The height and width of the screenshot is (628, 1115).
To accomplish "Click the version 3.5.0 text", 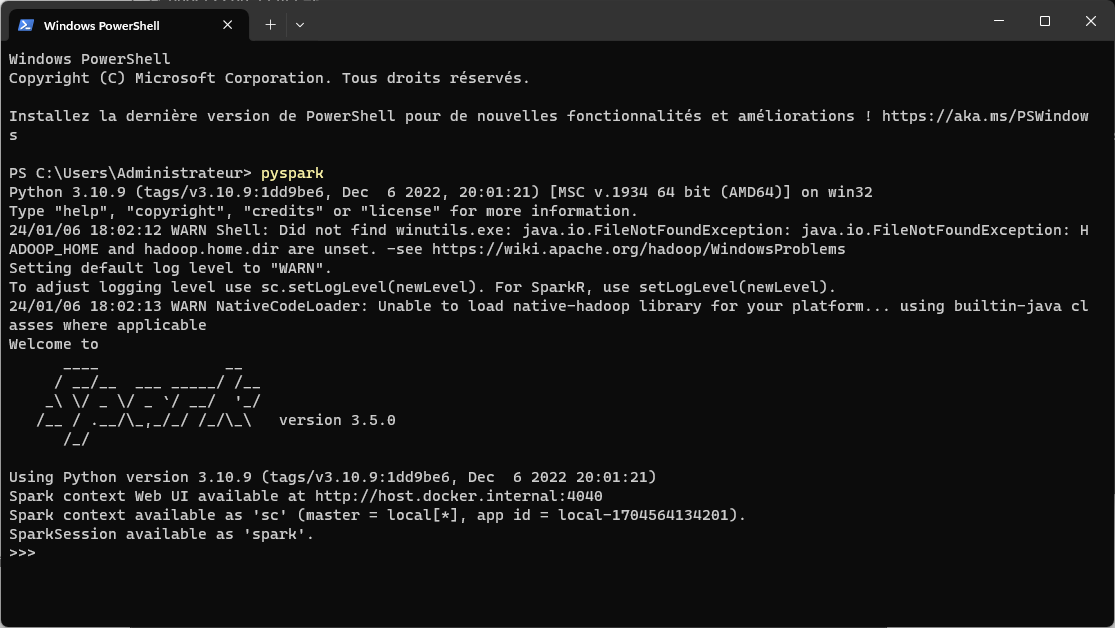I will tap(337, 420).
